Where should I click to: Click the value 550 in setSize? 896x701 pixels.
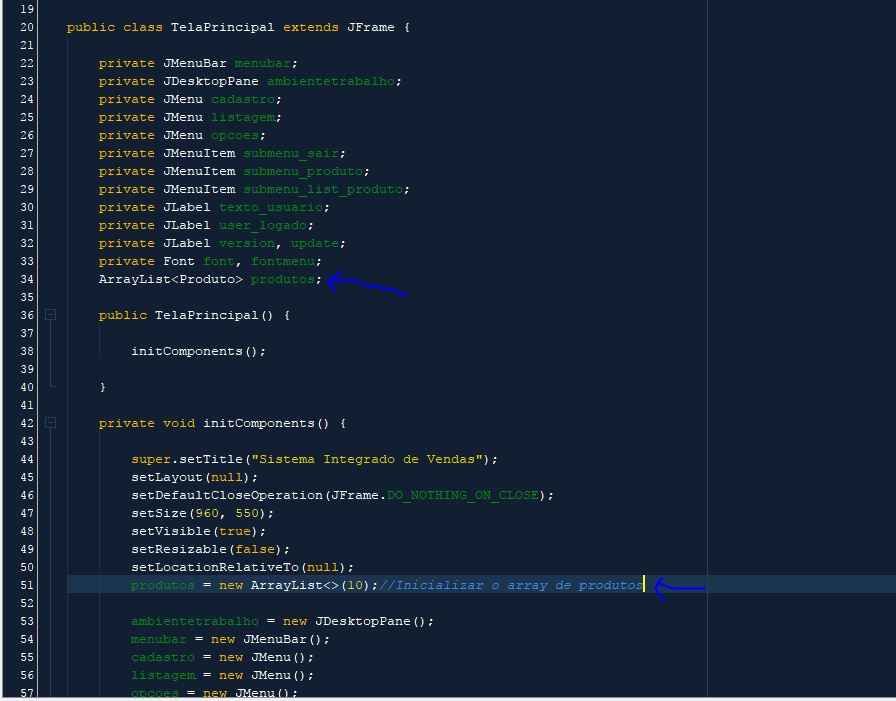[247, 513]
